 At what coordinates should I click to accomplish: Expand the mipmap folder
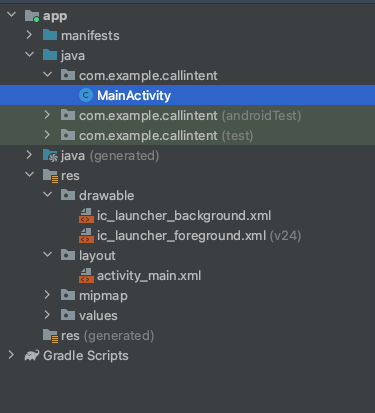[47, 295]
